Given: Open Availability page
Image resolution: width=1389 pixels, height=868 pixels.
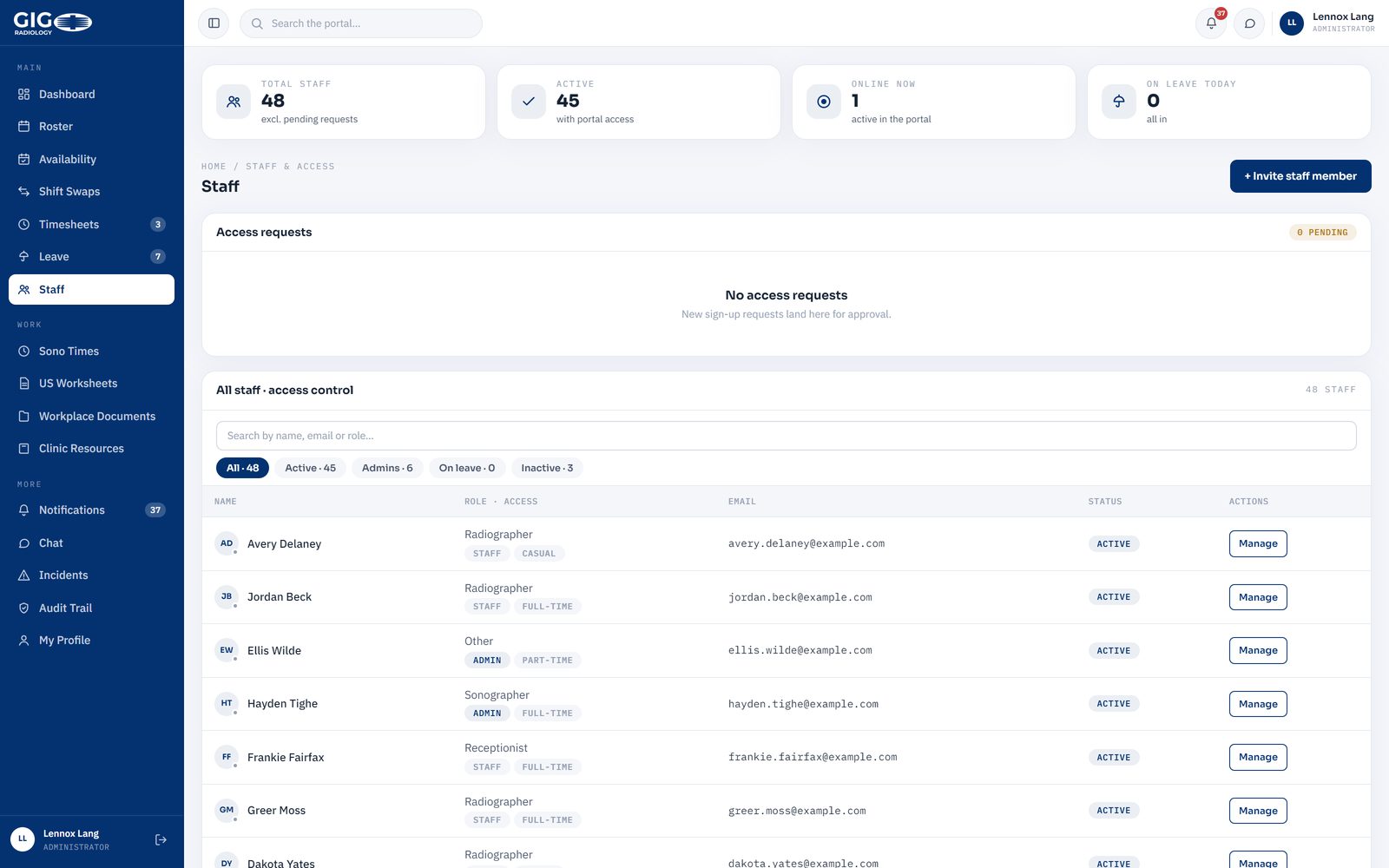Looking at the screenshot, I should [91, 159].
